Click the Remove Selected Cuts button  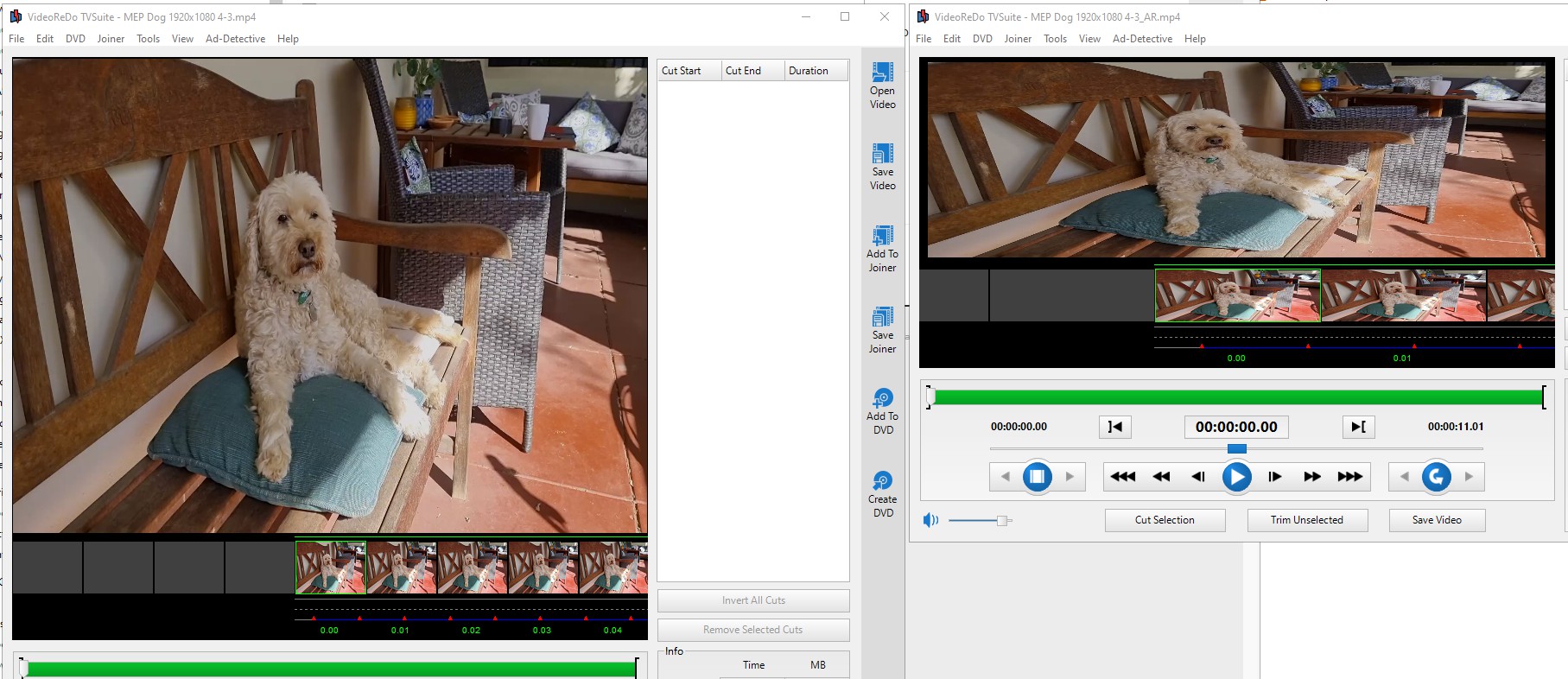point(753,630)
